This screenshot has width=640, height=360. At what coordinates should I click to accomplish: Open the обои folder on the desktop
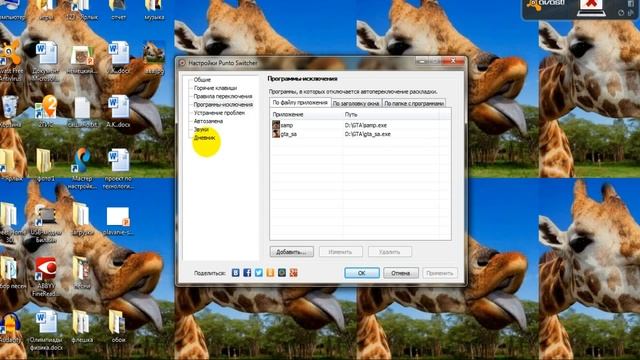pyautogui.click(x=118, y=327)
